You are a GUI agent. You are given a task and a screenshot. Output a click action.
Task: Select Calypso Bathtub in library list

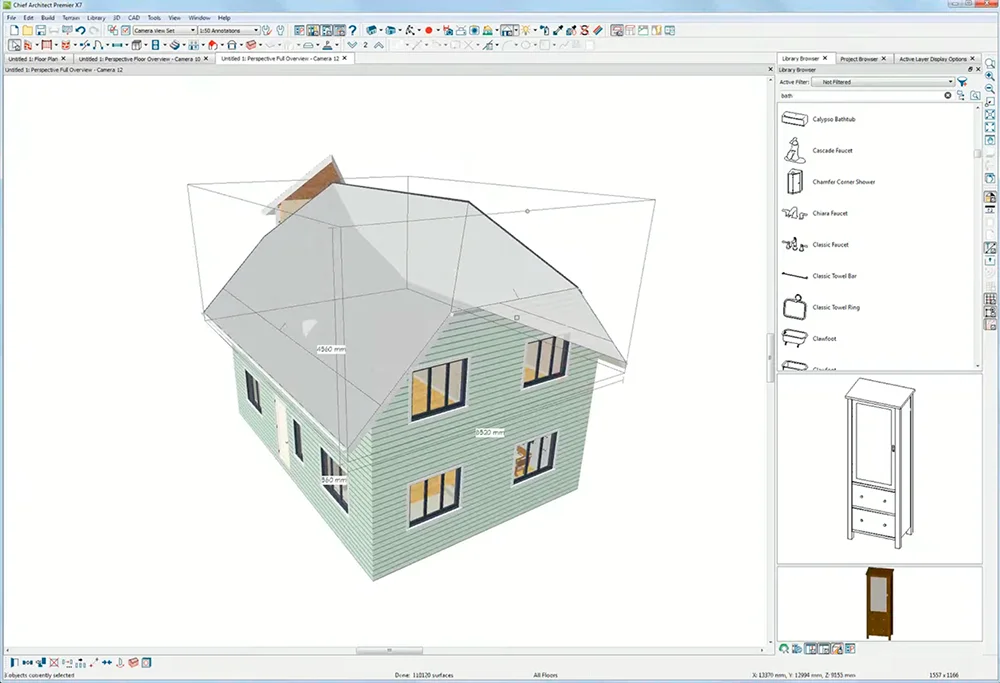pyautogui.click(x=833, y=119)
